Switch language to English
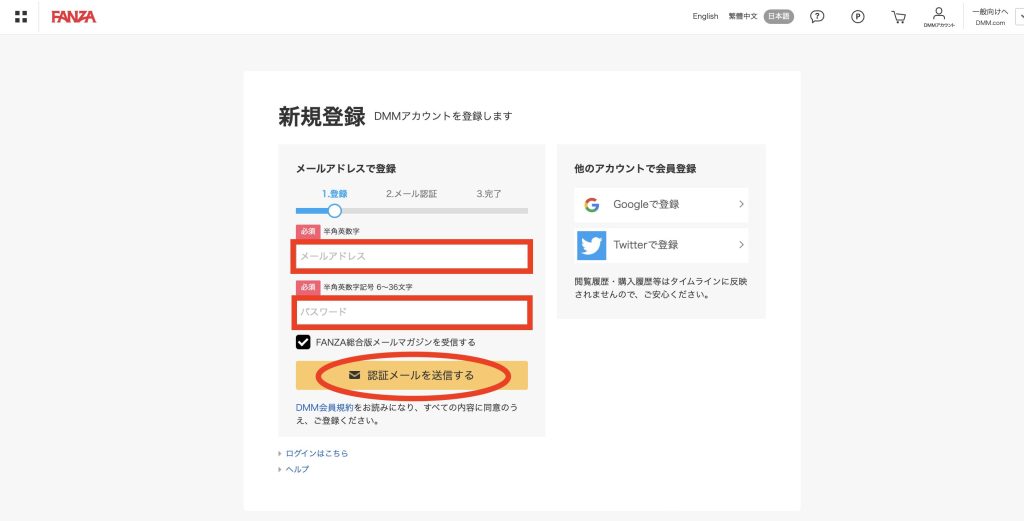 click(705, 17)
